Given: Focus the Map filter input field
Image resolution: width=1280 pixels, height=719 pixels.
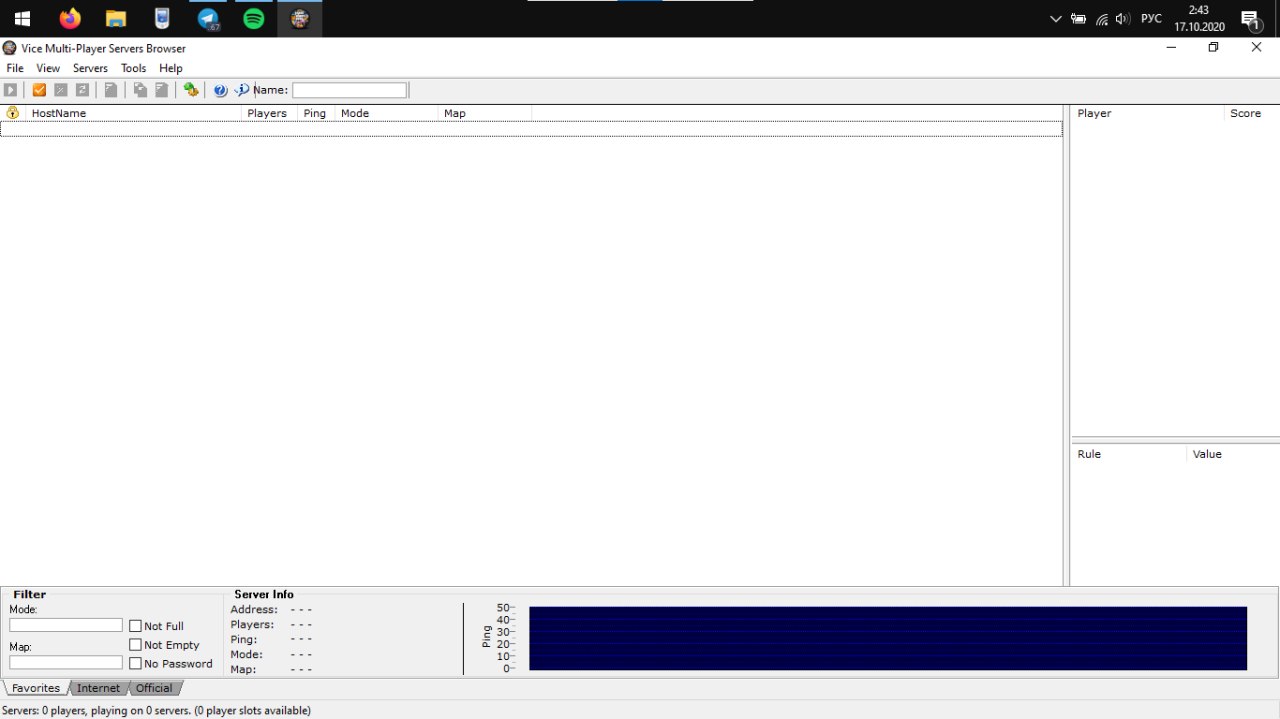Looking at the screenshot, I should click(66, 663).
